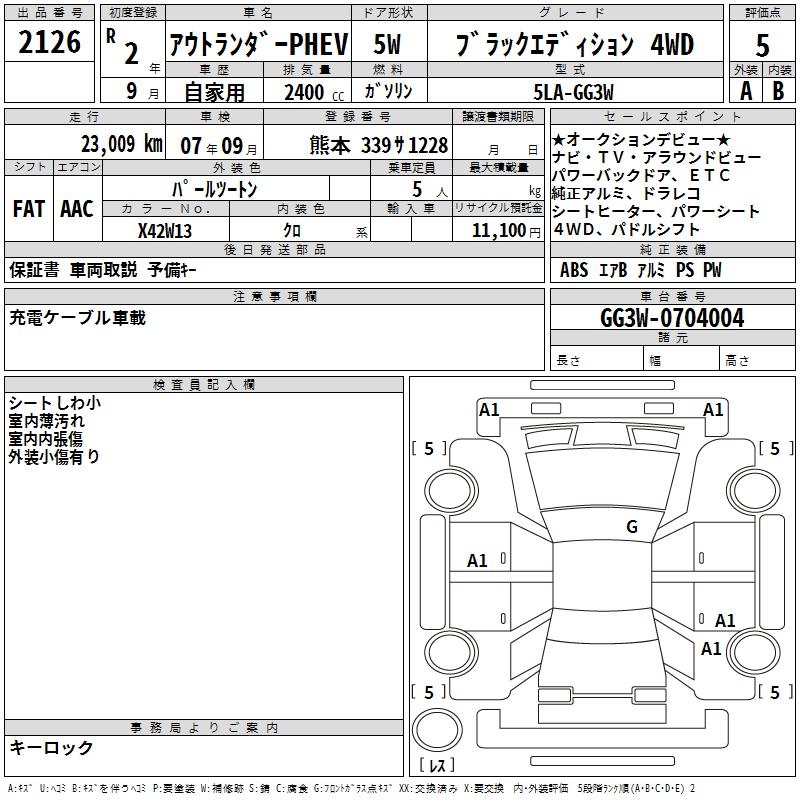Click windshield G mark on diagram
Screen dimensions: 800x800
point(632,526)
